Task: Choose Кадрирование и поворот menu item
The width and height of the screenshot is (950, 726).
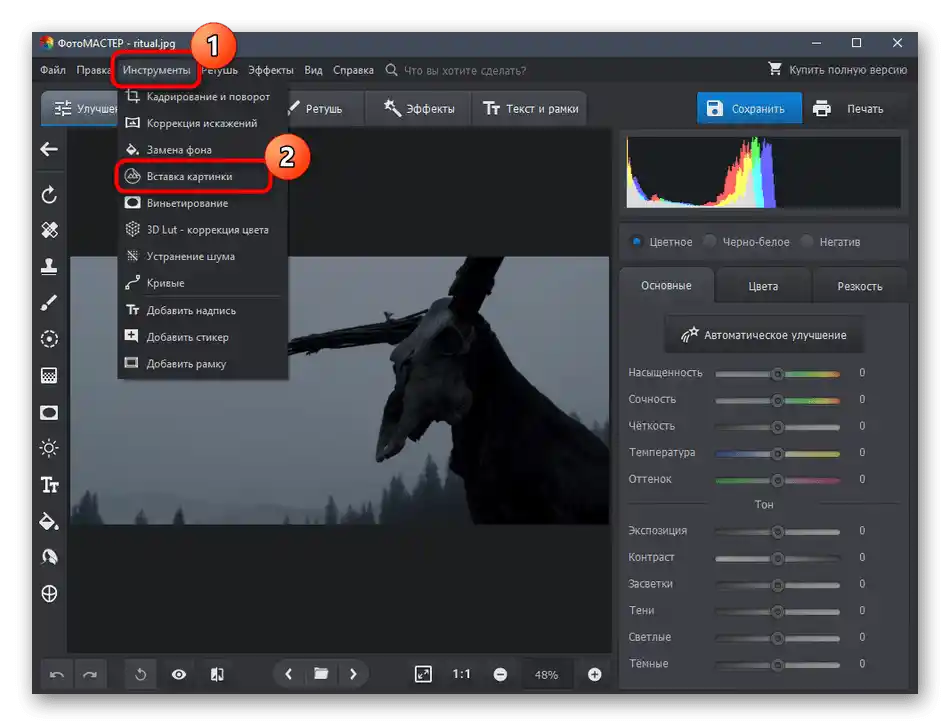Action: (x=202, y=96)
